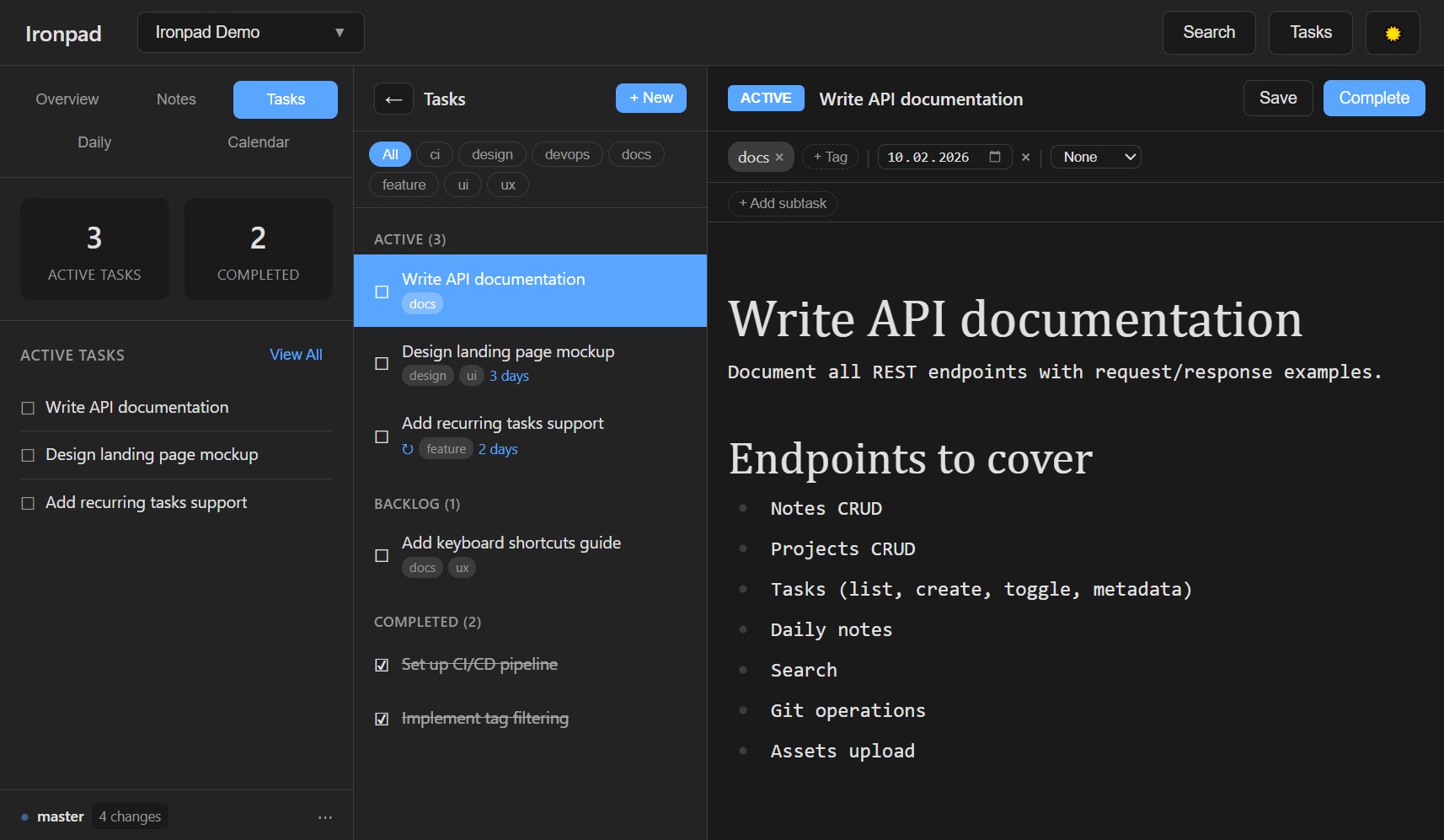Click the back arrow beside the Tasks header

click(x=393, y=99)
